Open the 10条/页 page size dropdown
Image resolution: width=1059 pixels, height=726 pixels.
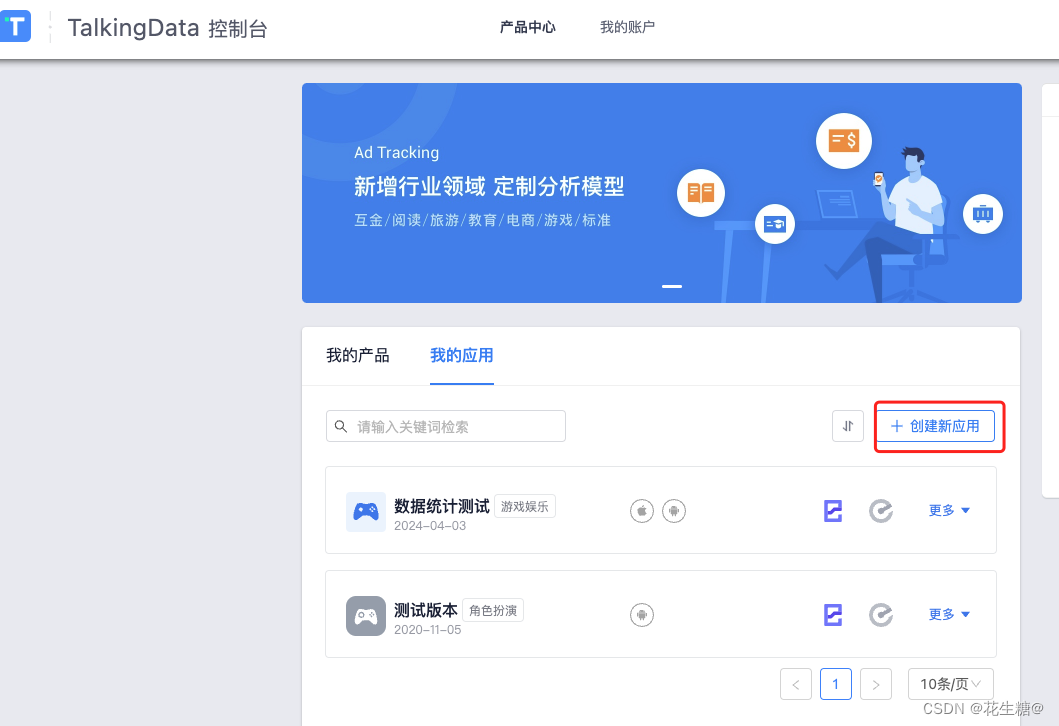click(x=949, y=683)
